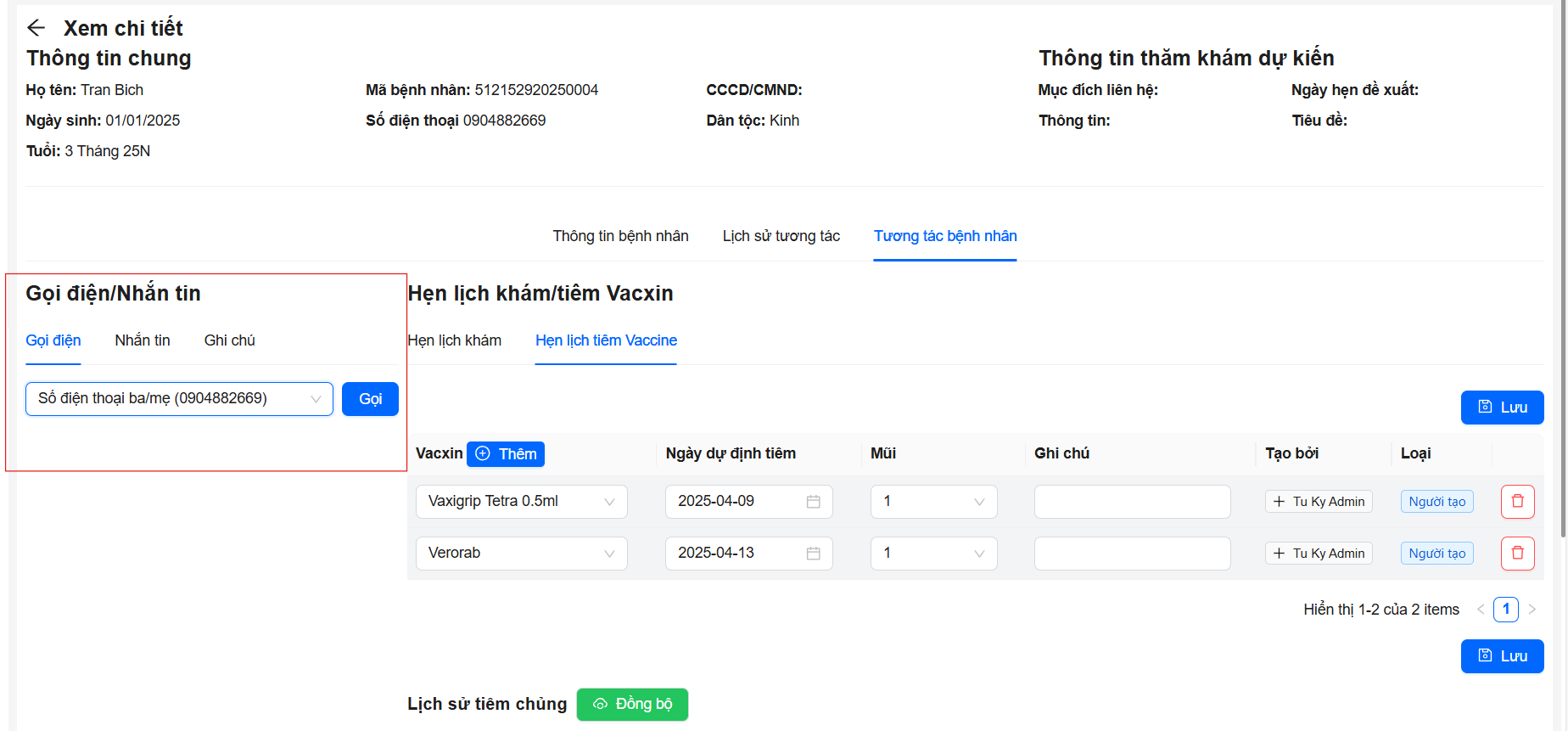
Task: Select the Nhắn tin tab
Action: [x=143, y=340]
